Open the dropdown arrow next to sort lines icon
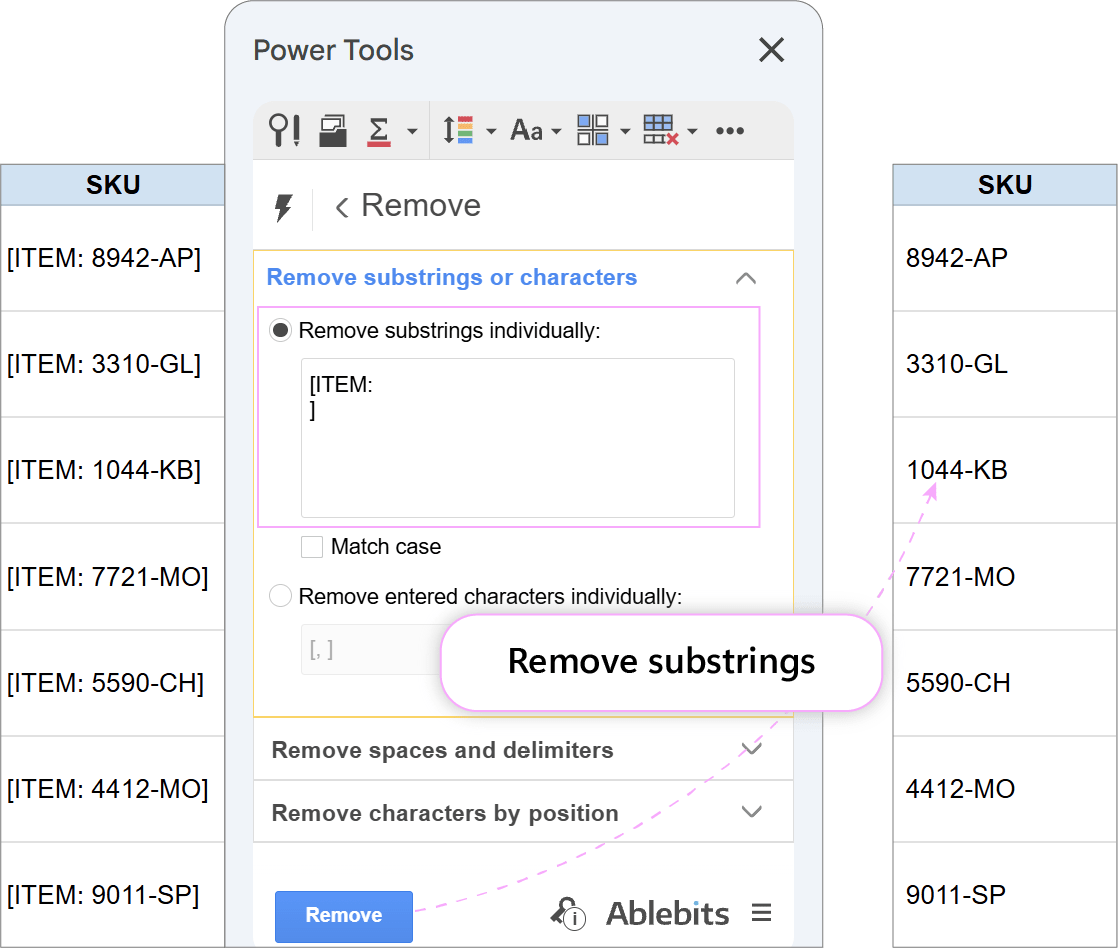This screenshot has height=948, width=1118. (x=491, y=131)
